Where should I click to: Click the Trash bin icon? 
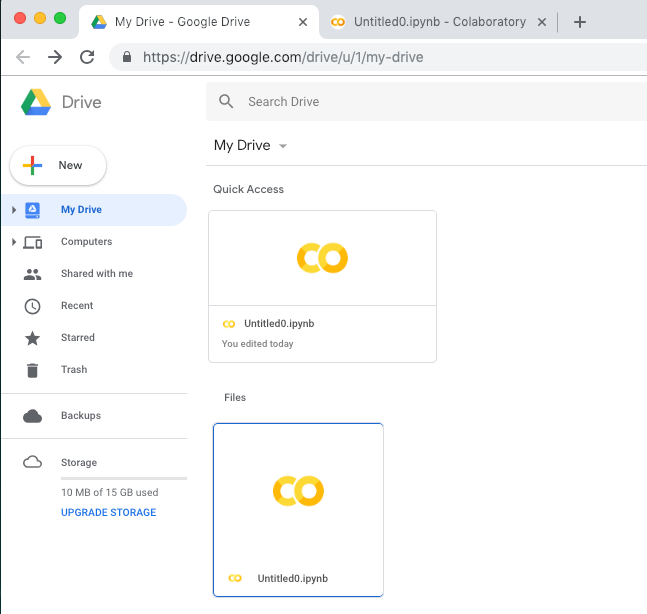pyautogui.click(x=32, y=370)
